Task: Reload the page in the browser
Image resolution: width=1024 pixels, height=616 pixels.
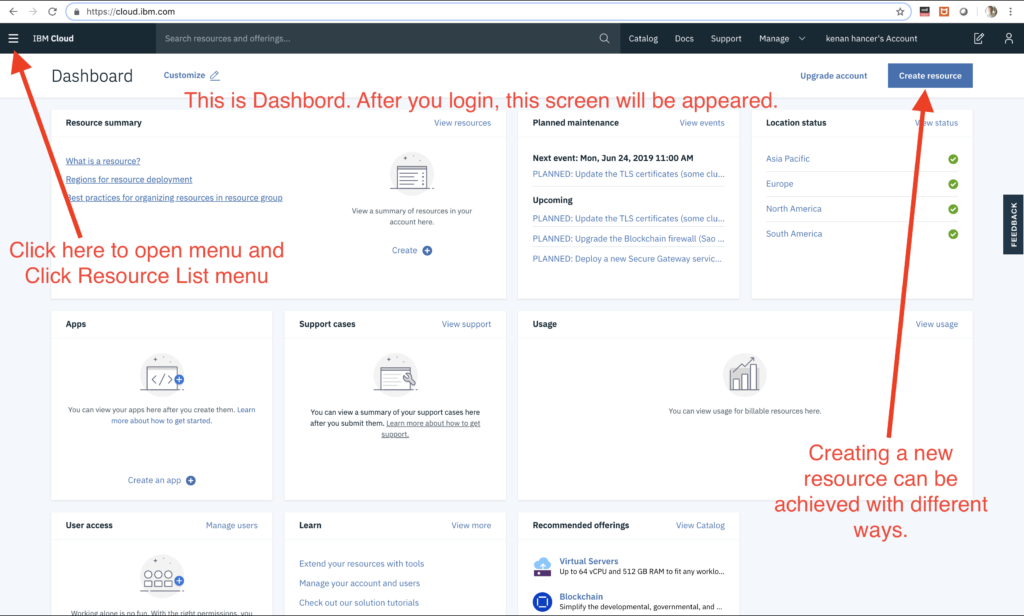Action: click(x=52, y=12)
